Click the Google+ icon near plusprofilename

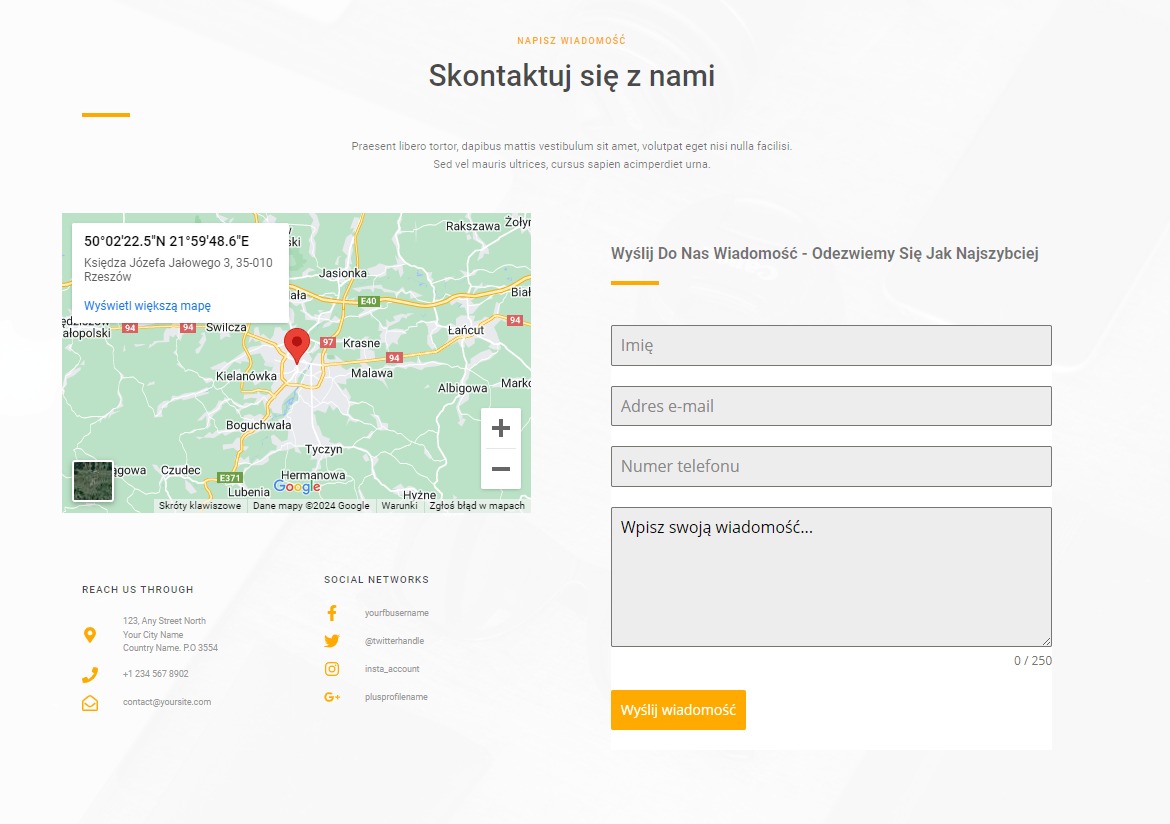(331, 696)
